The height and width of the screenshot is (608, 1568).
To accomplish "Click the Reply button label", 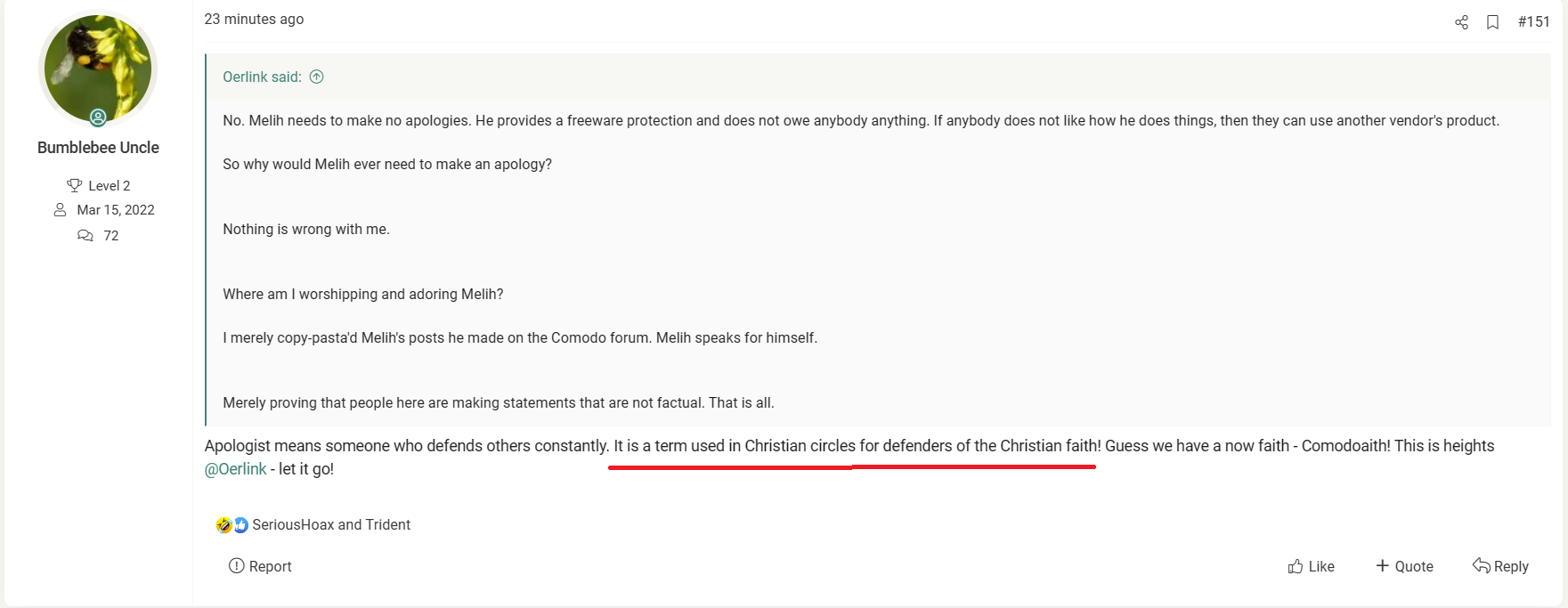I will (x=1511, y=566).
